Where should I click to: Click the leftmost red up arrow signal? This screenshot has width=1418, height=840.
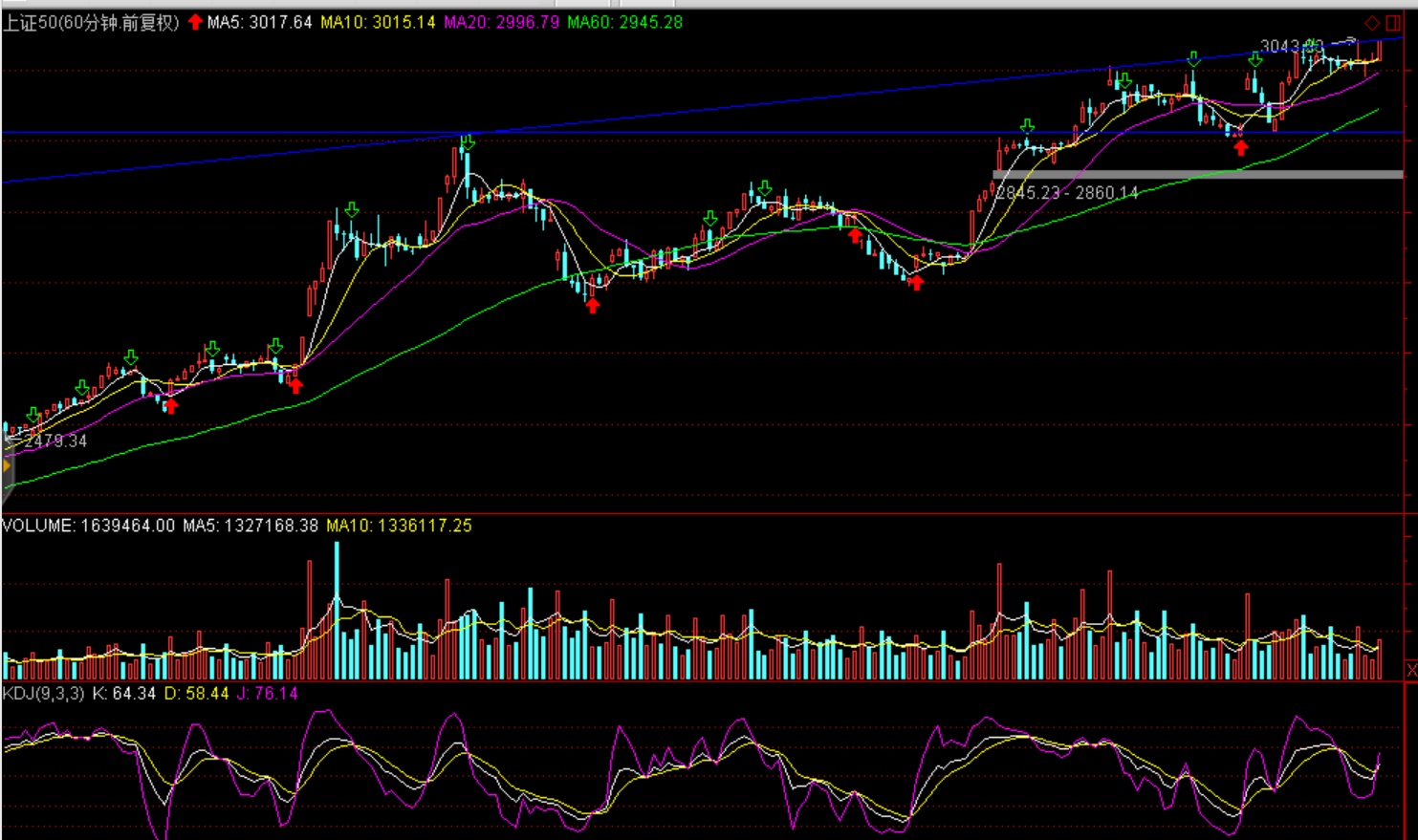tap(170, 406)
